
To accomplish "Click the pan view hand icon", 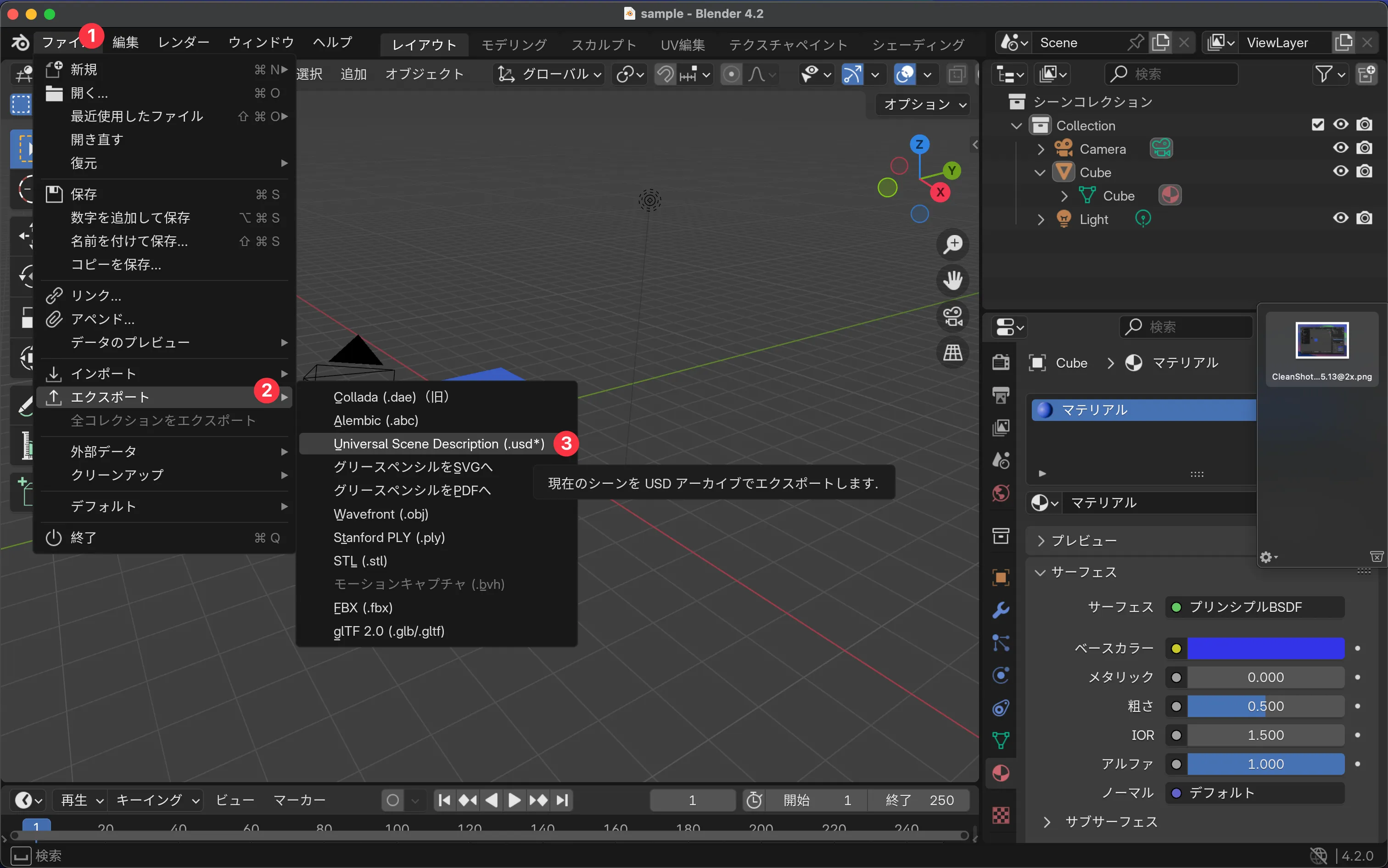I will click(953, 280).
